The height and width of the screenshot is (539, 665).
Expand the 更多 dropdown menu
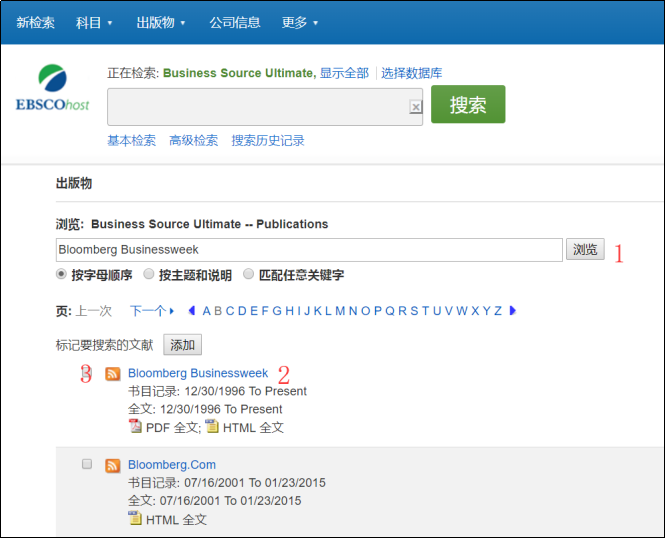click(x=300, y=22)
